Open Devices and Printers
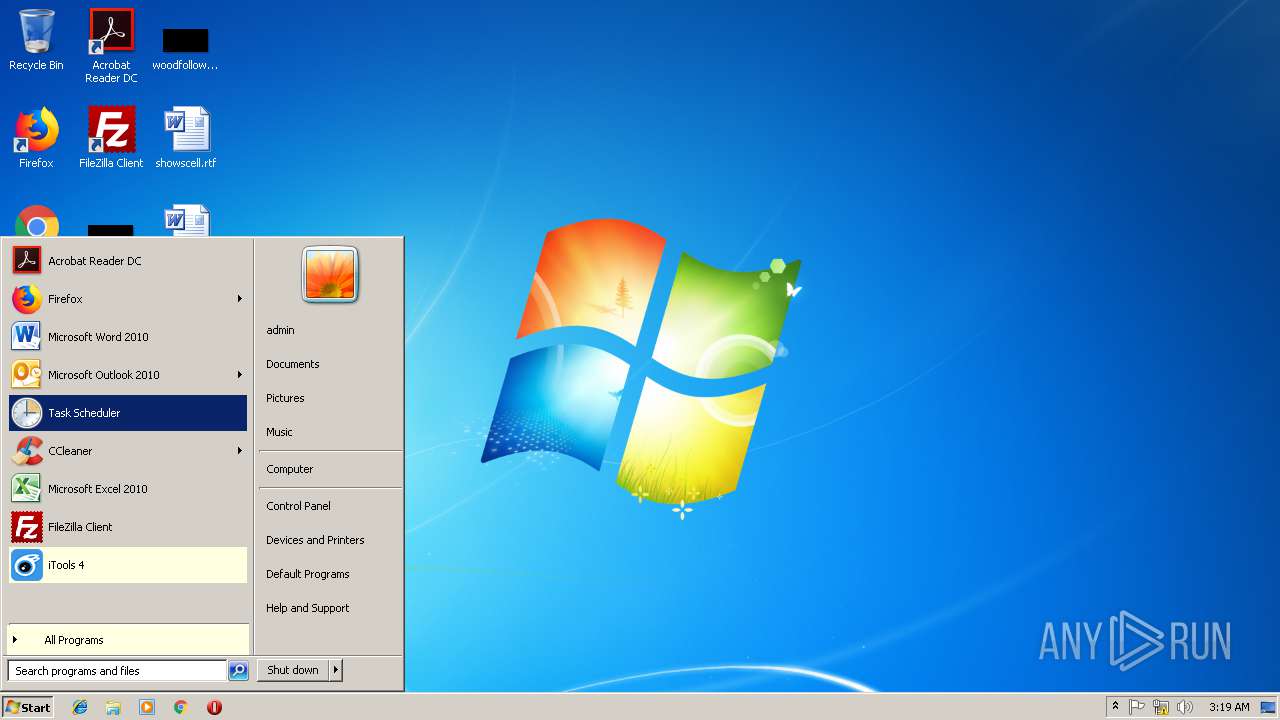Viewport: 1280px width, 720px height. 315,540
